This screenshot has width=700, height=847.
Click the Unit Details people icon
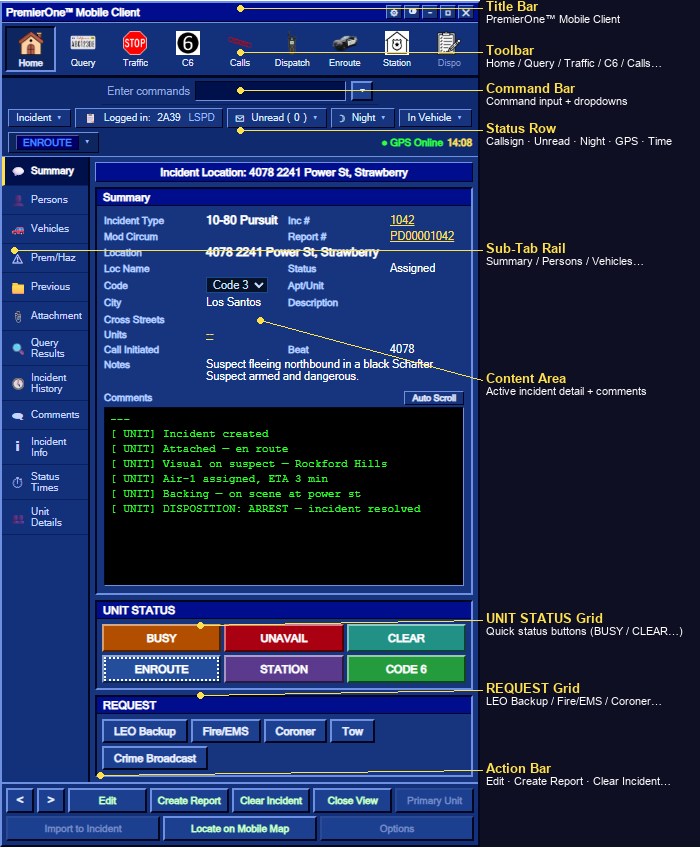pos(18,519)
